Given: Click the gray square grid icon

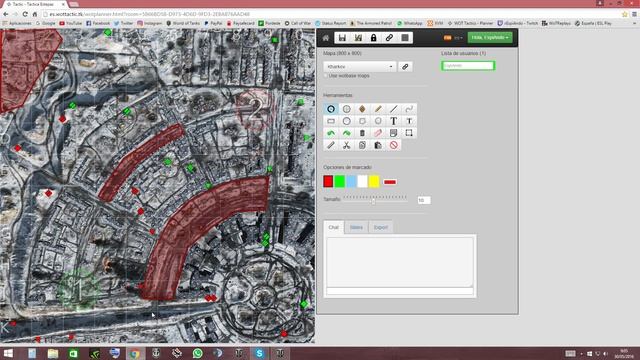Looking at the screenshot, I should [x=404, y=38].
